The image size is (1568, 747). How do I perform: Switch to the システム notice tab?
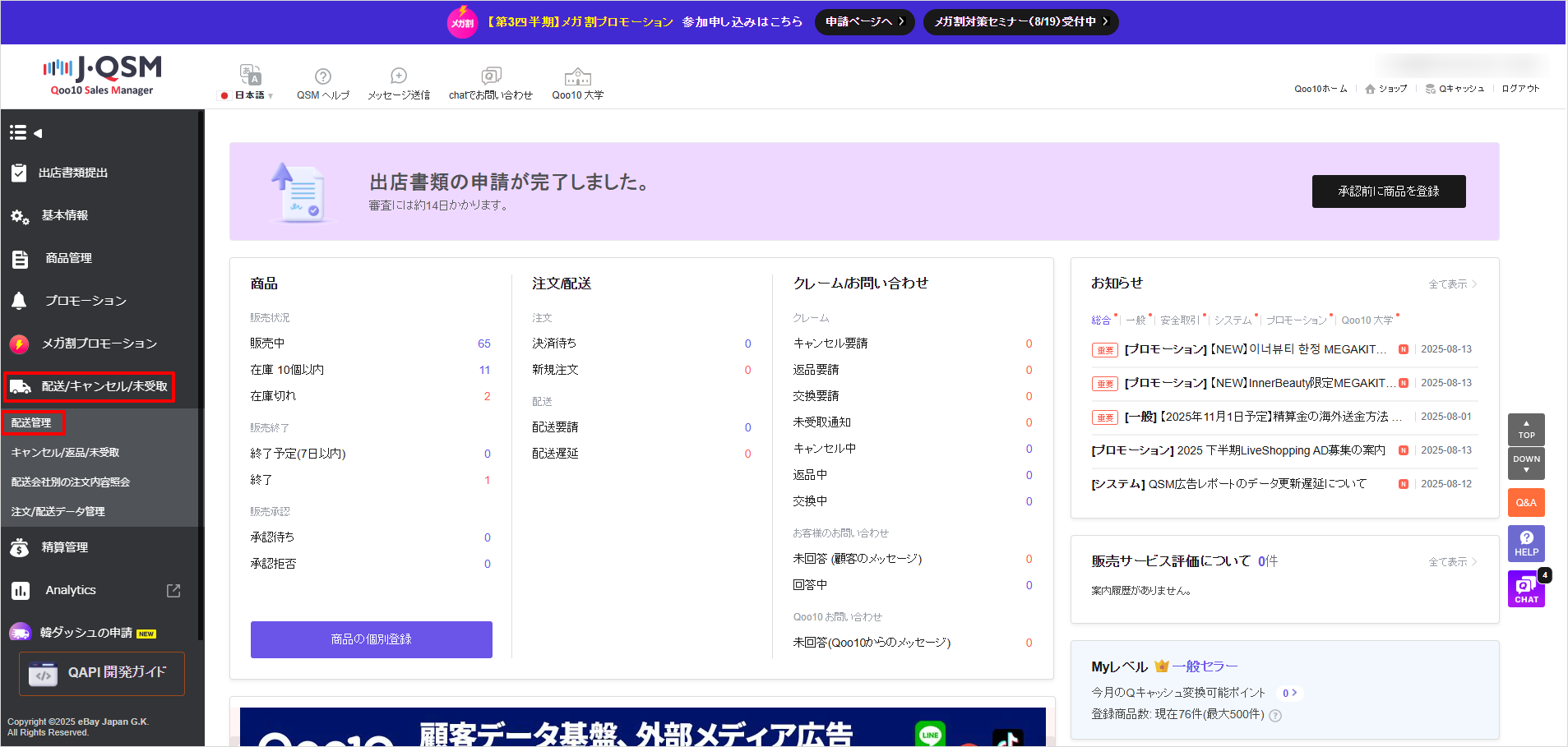(1233, 320)
